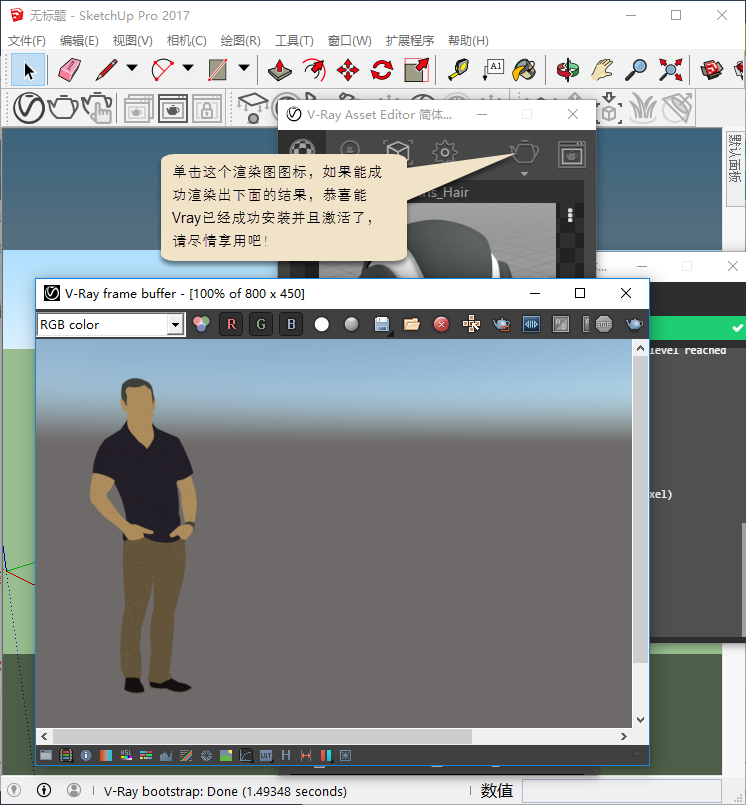Screen dimensions: 746x805
Task: Toggle red channel in frame buffer
Action: 232,324
